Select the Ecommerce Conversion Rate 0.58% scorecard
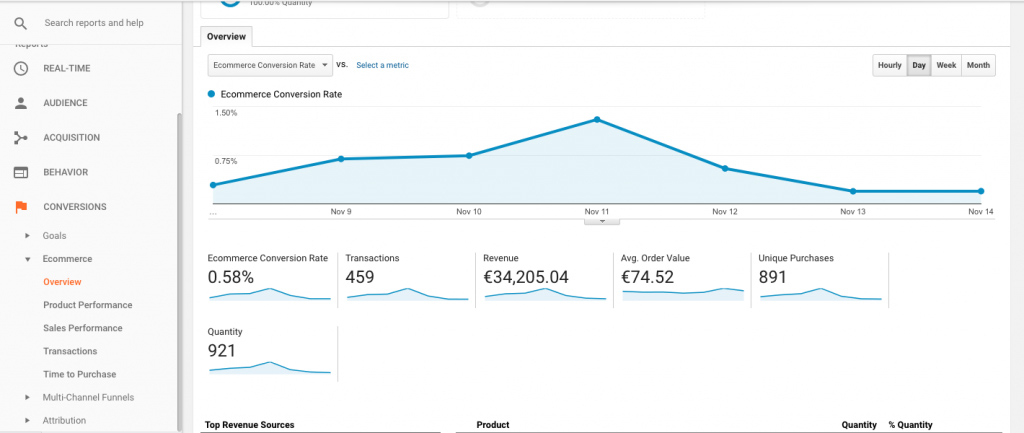Viewport: 1024px width, 433px height. pos(269,280)
